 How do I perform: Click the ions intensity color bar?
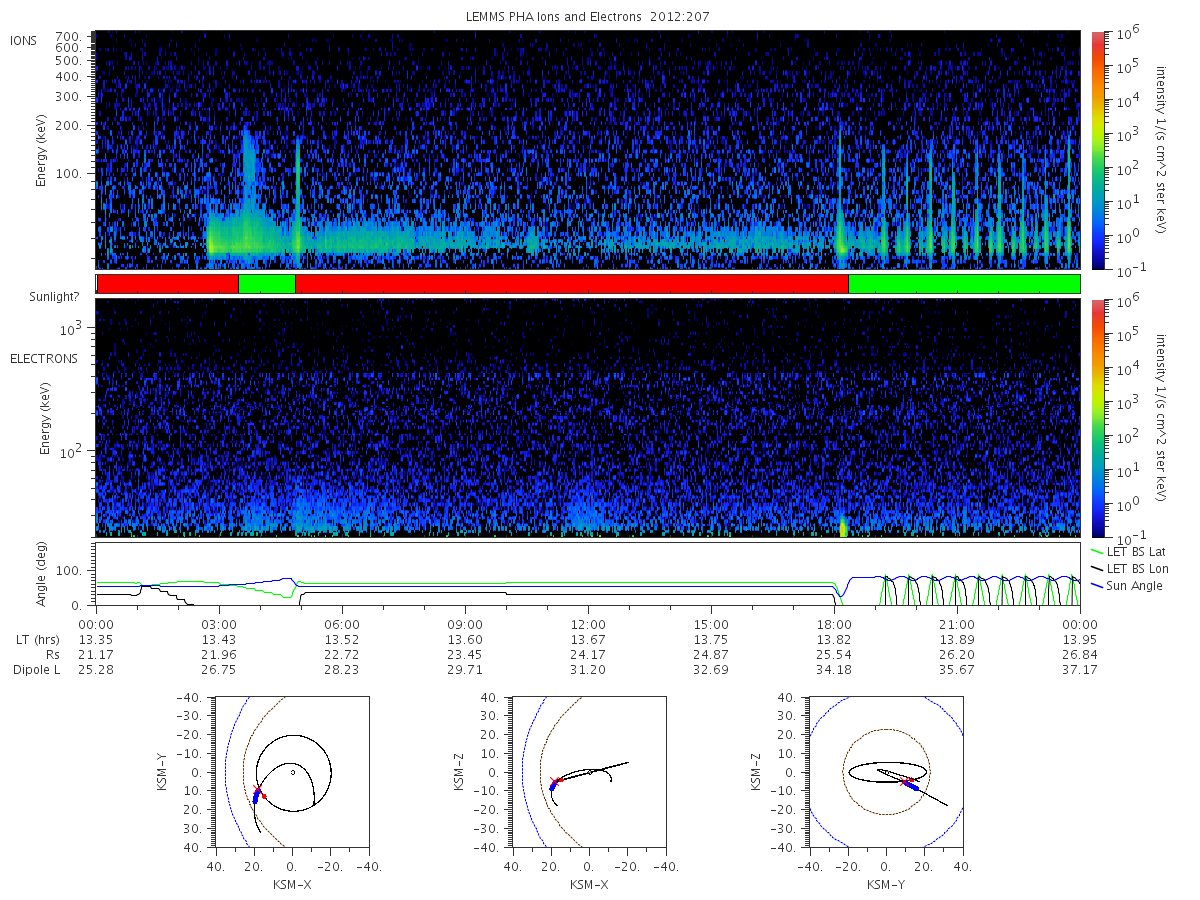[x=1097, y=150]
